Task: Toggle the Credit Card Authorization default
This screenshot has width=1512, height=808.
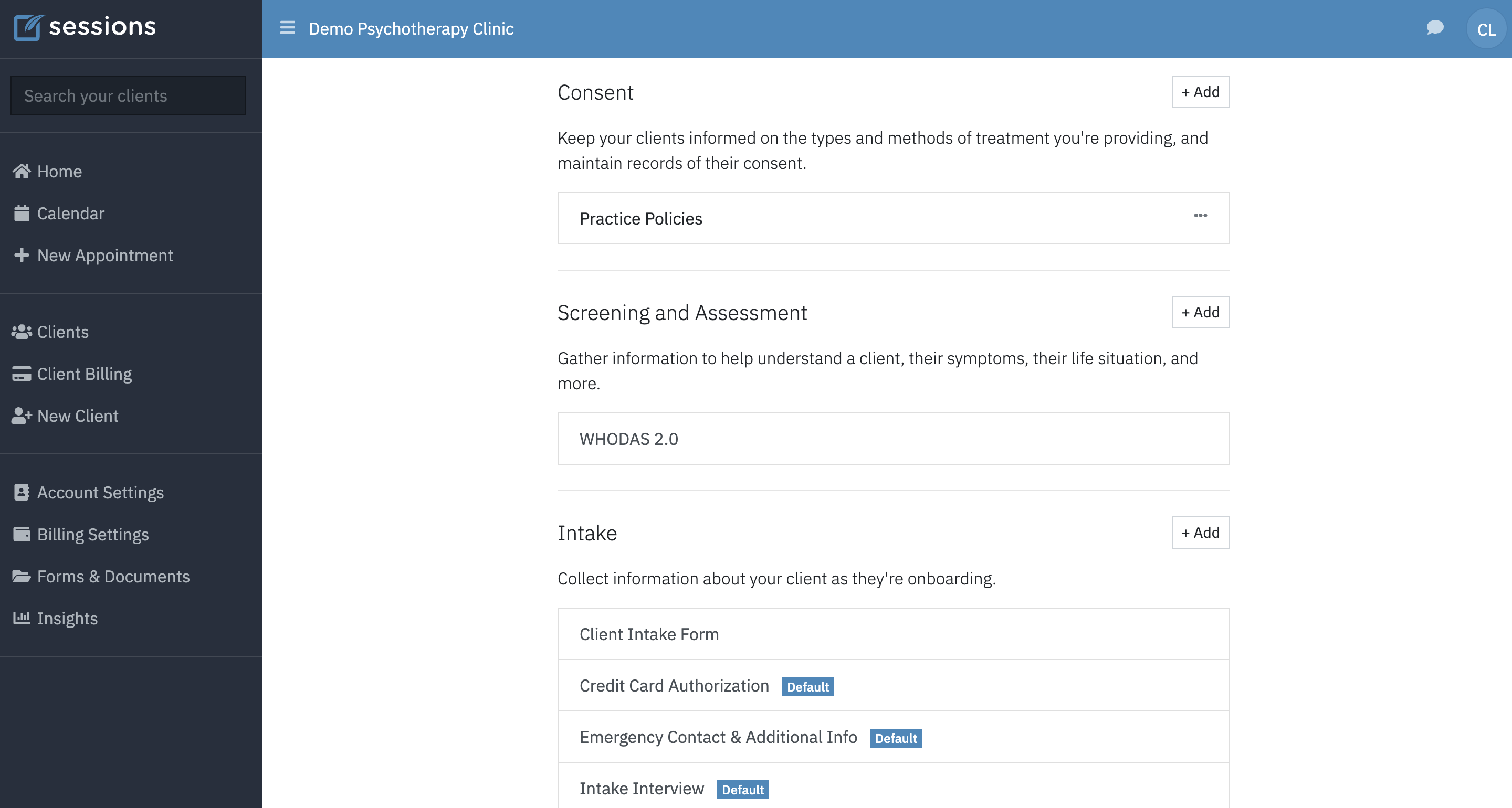Action: (x=808, y=686)
